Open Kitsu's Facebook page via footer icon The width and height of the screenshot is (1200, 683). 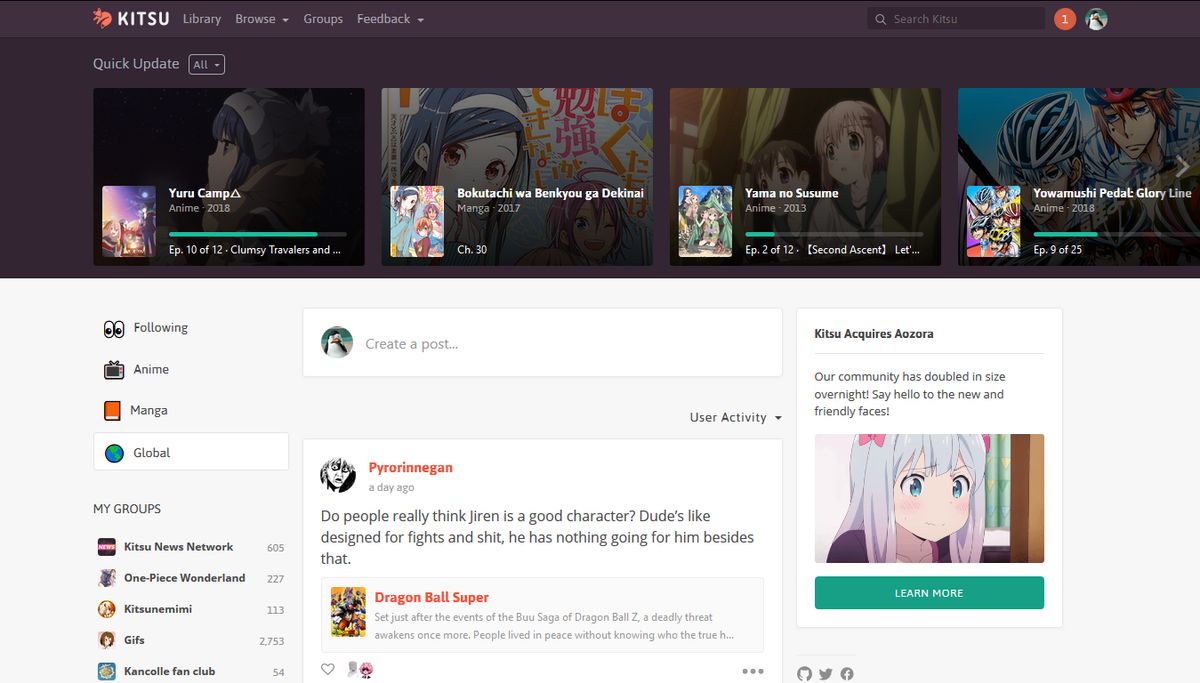[x=847, y=674]
